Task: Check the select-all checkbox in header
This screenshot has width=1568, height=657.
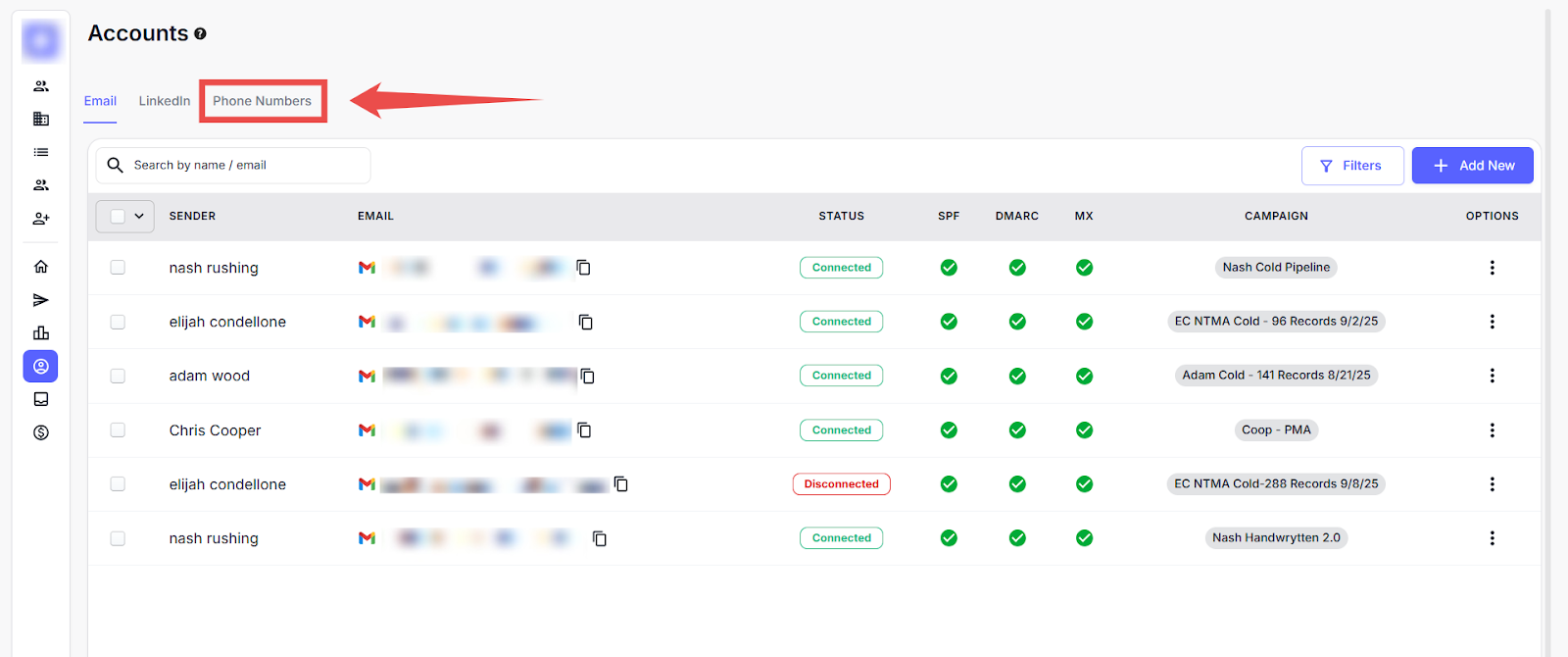Action: point(118,217)
